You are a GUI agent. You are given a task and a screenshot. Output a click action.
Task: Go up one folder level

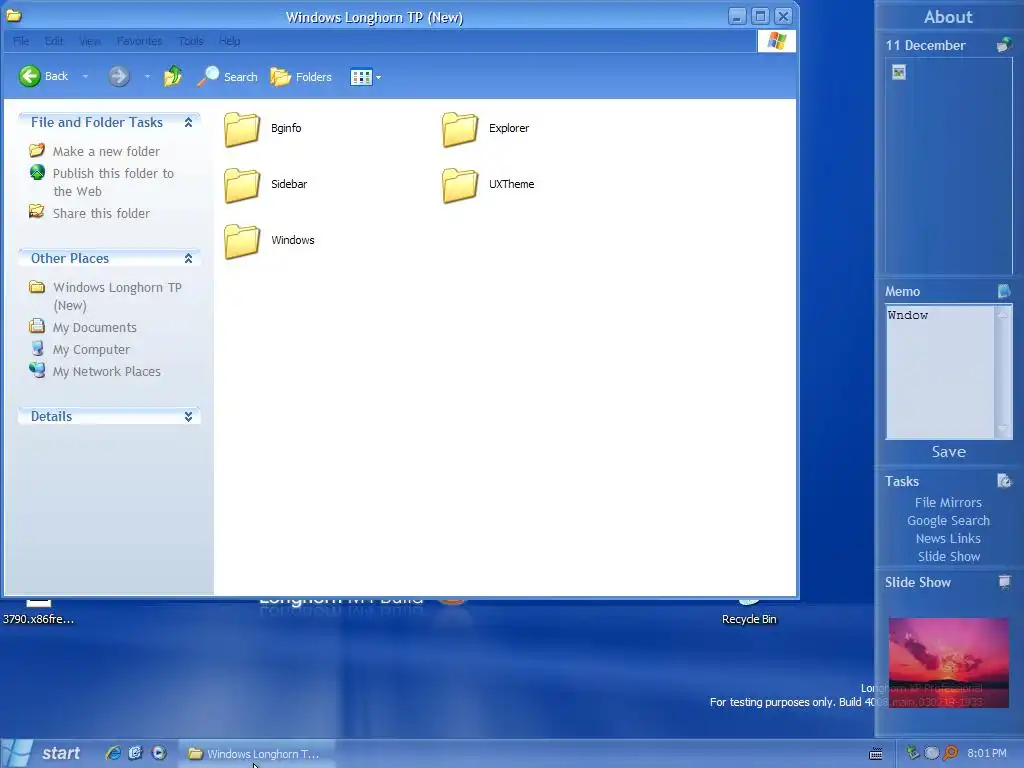[x=173, y=76]
